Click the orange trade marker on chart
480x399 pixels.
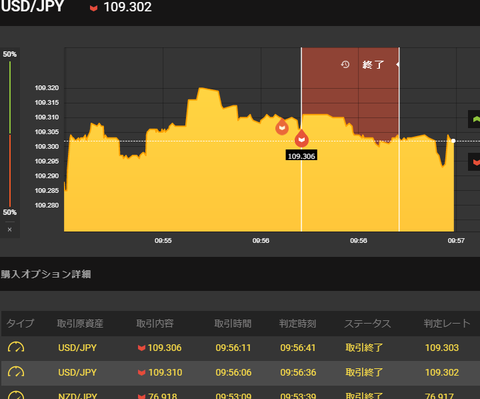point(282,127)
